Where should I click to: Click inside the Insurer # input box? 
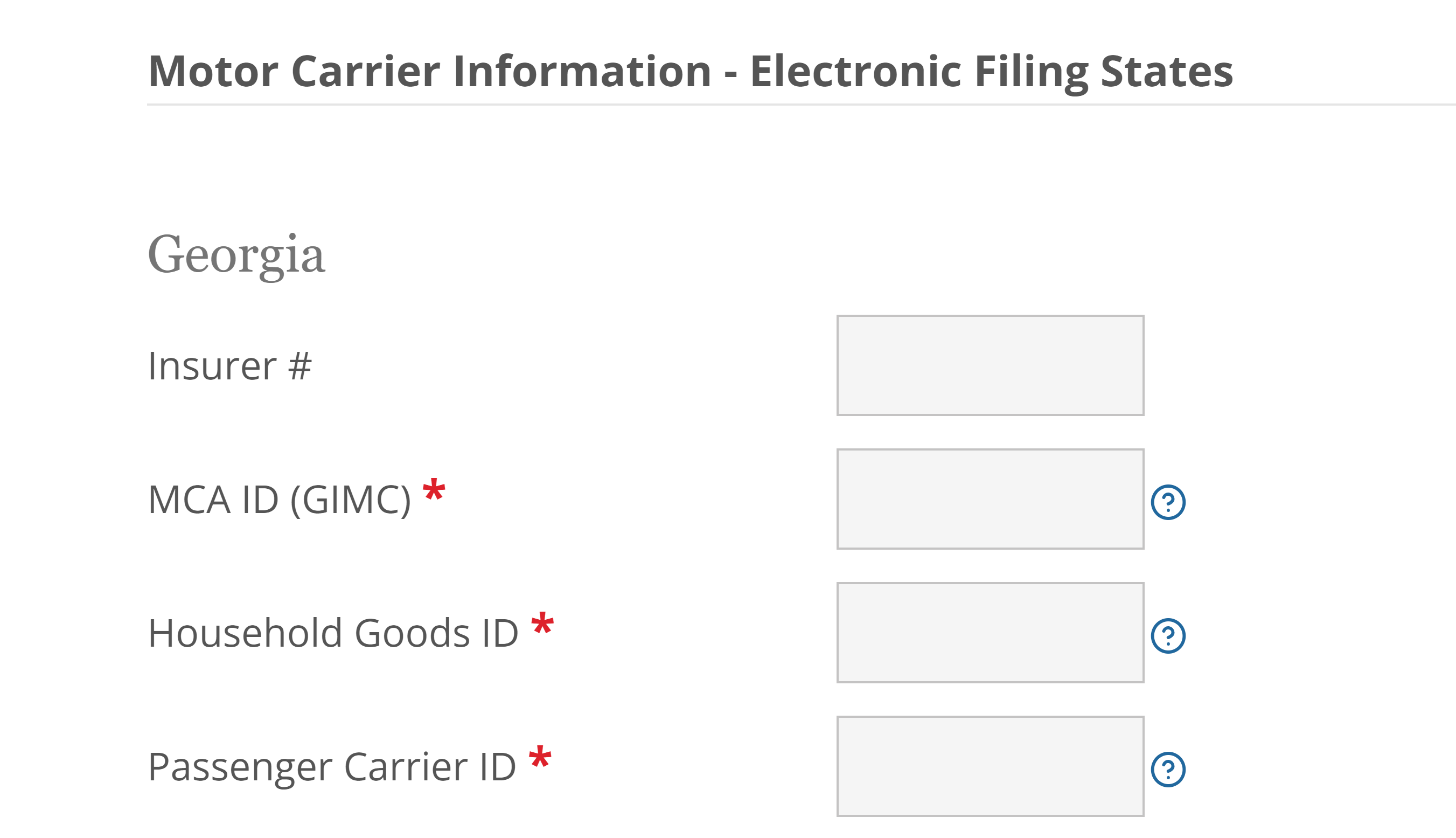[990, 365]
